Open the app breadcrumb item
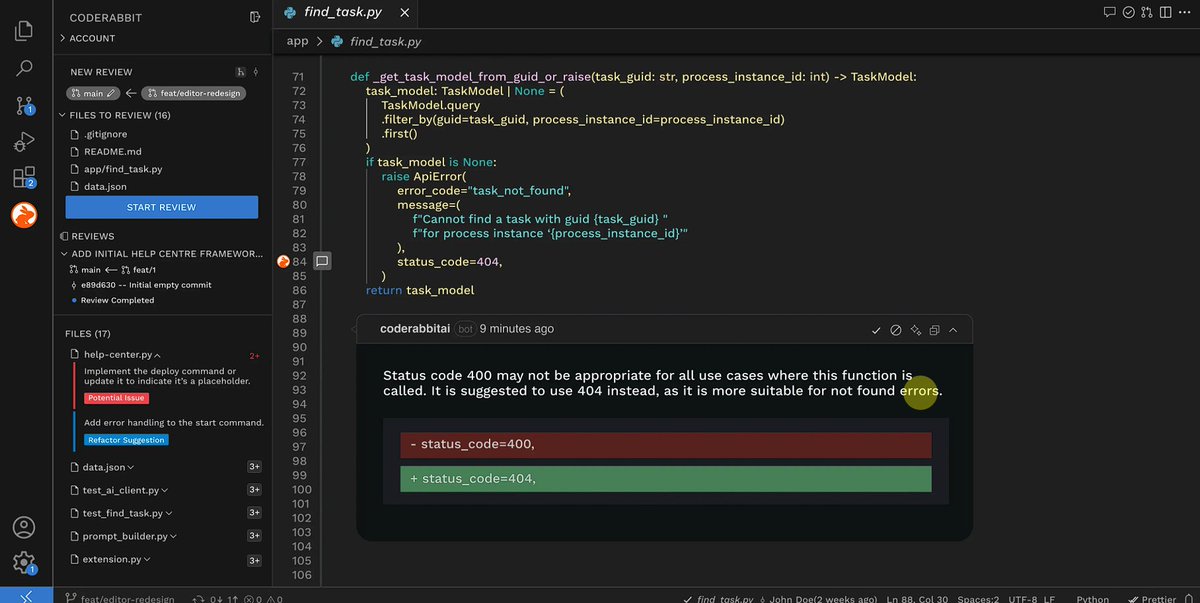Viewport: 1200px width, 603px height. (x=297, y=41)
